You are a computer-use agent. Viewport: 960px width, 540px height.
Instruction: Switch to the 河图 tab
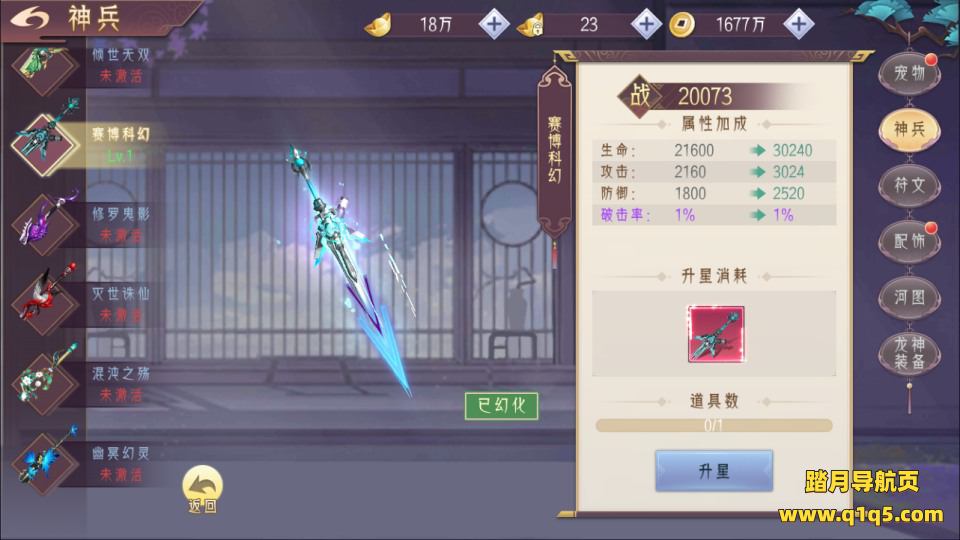click(x=909, y=298)
